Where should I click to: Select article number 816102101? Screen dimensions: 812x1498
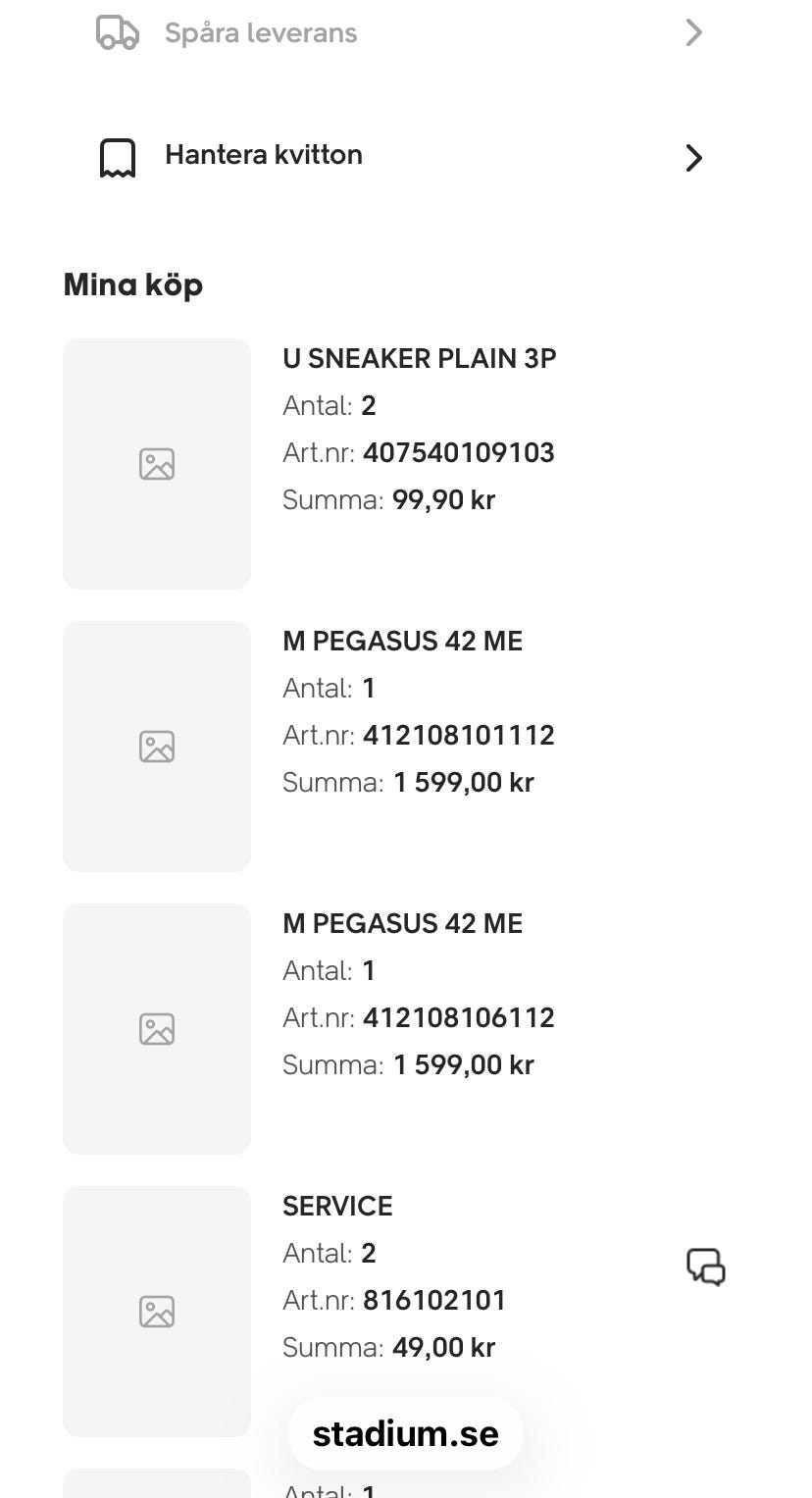click(x=434, y=1300)
